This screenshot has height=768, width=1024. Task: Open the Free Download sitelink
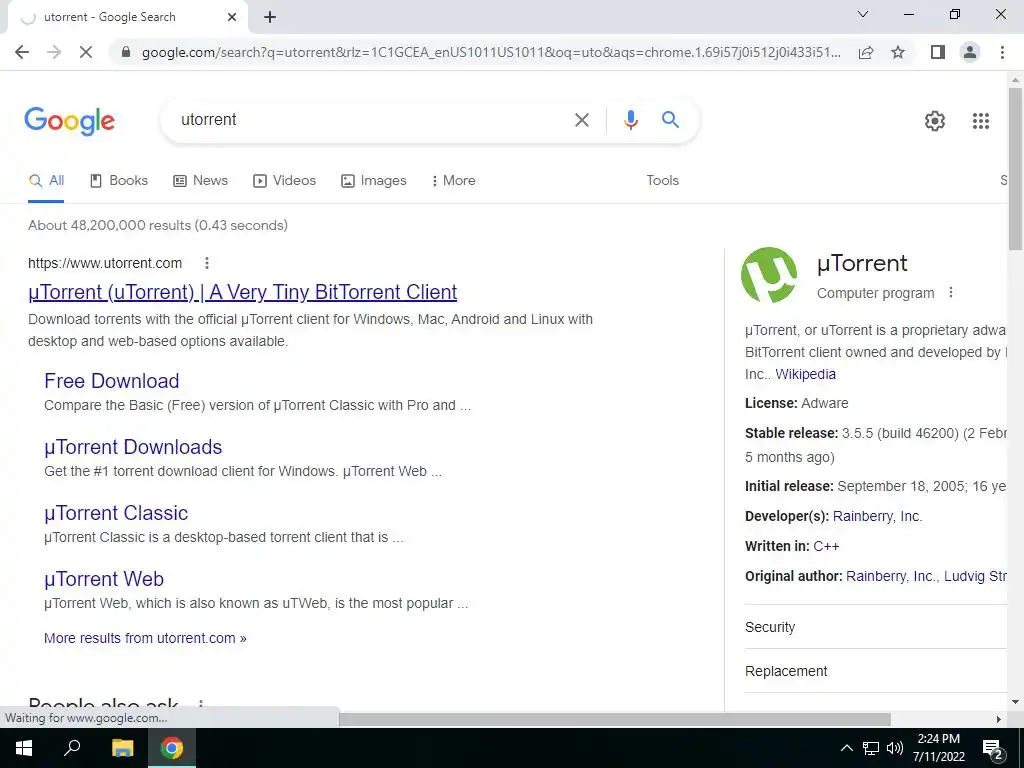pyautogui.click(x=112, y=381)
